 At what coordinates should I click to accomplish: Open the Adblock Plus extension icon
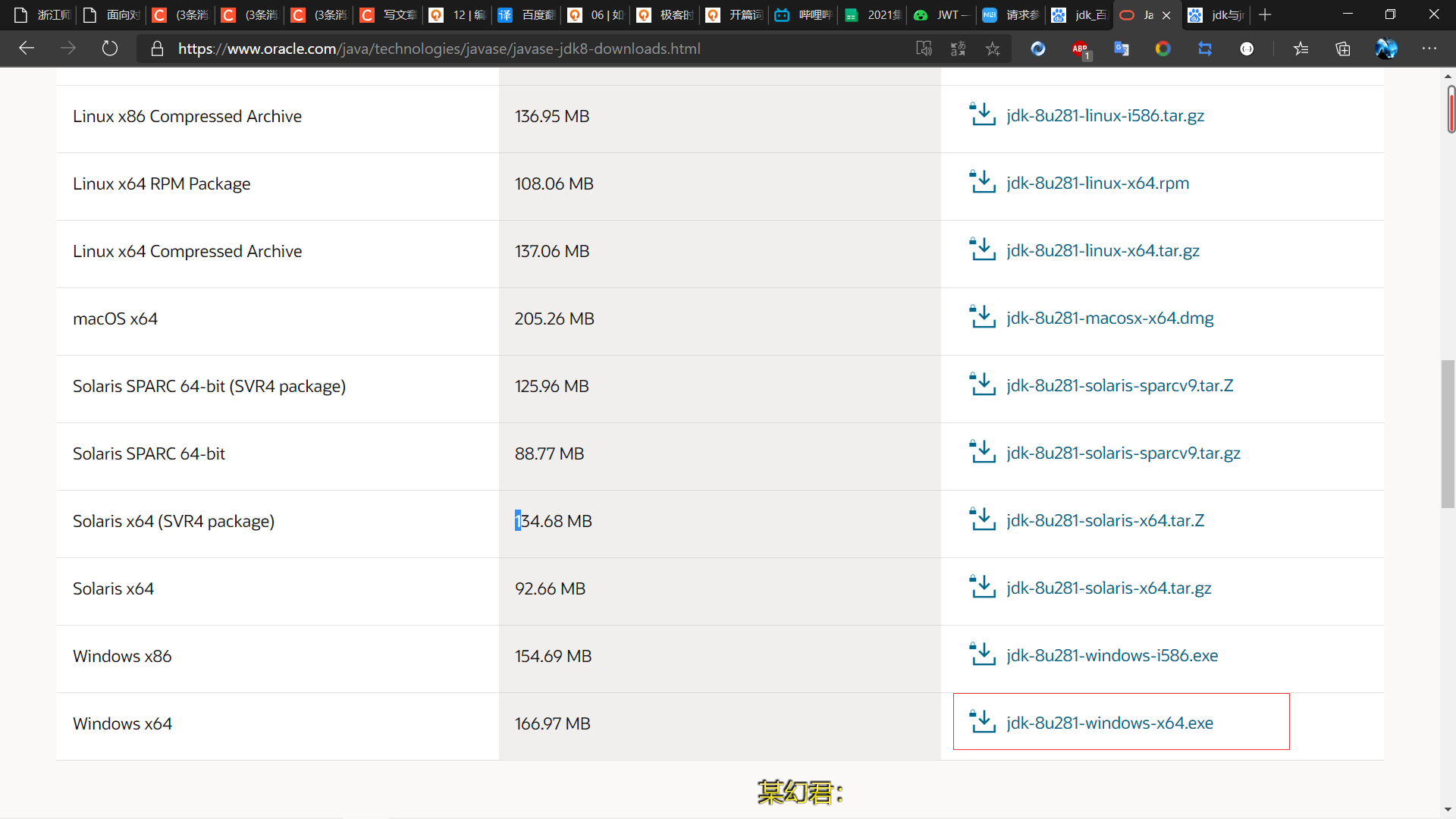coord(1080,49)
